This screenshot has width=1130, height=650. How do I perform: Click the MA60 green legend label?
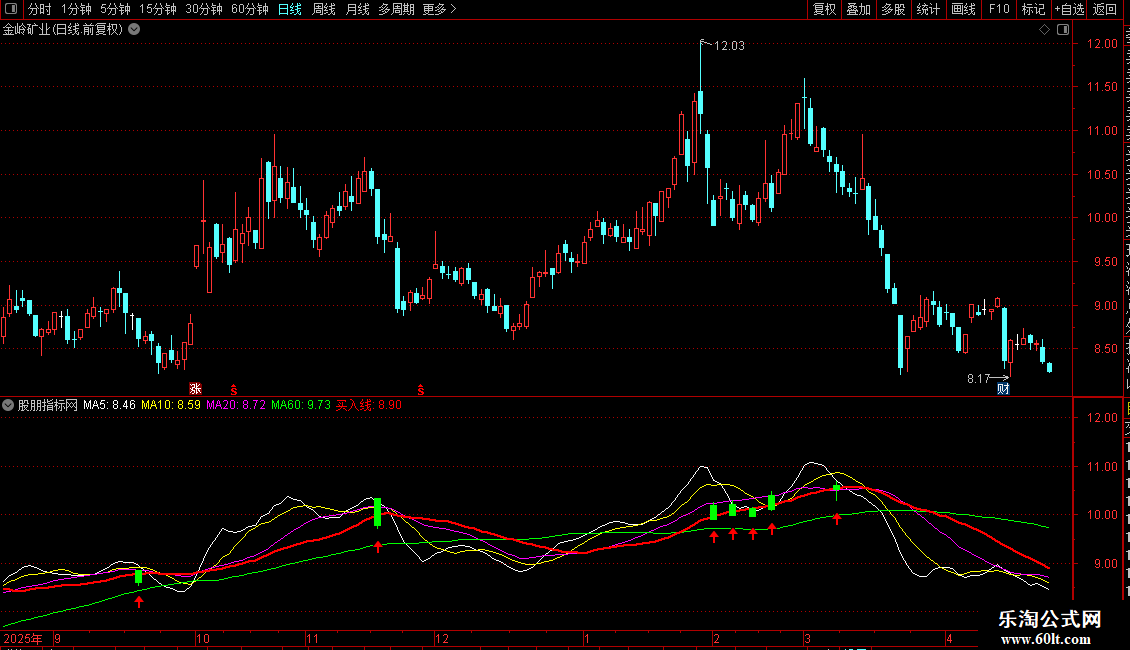301,405
